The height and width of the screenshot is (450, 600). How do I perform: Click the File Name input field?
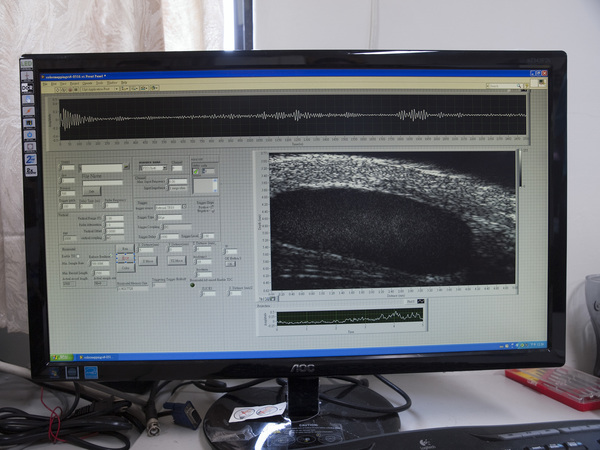[102, 182]
